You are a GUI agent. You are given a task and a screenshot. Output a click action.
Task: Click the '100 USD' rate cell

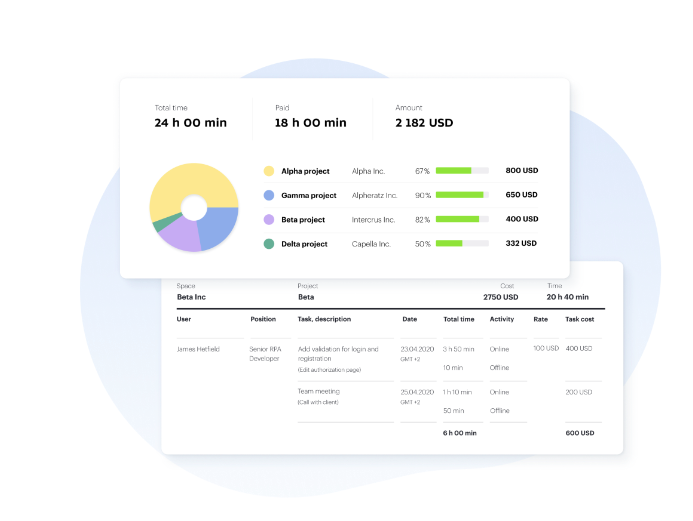(546, 348)
